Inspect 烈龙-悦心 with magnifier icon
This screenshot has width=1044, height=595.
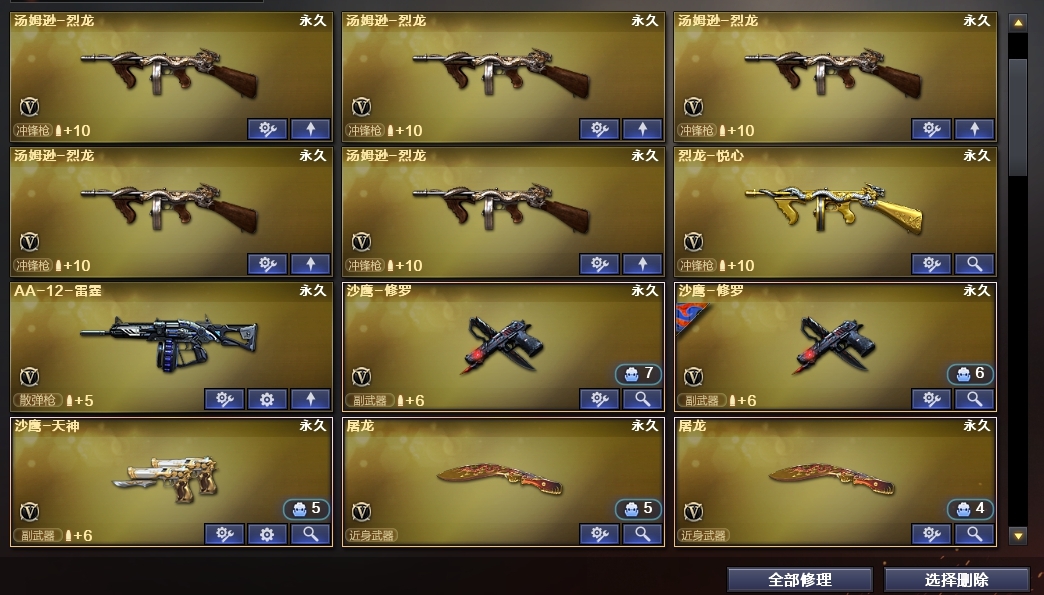[975, 264]
